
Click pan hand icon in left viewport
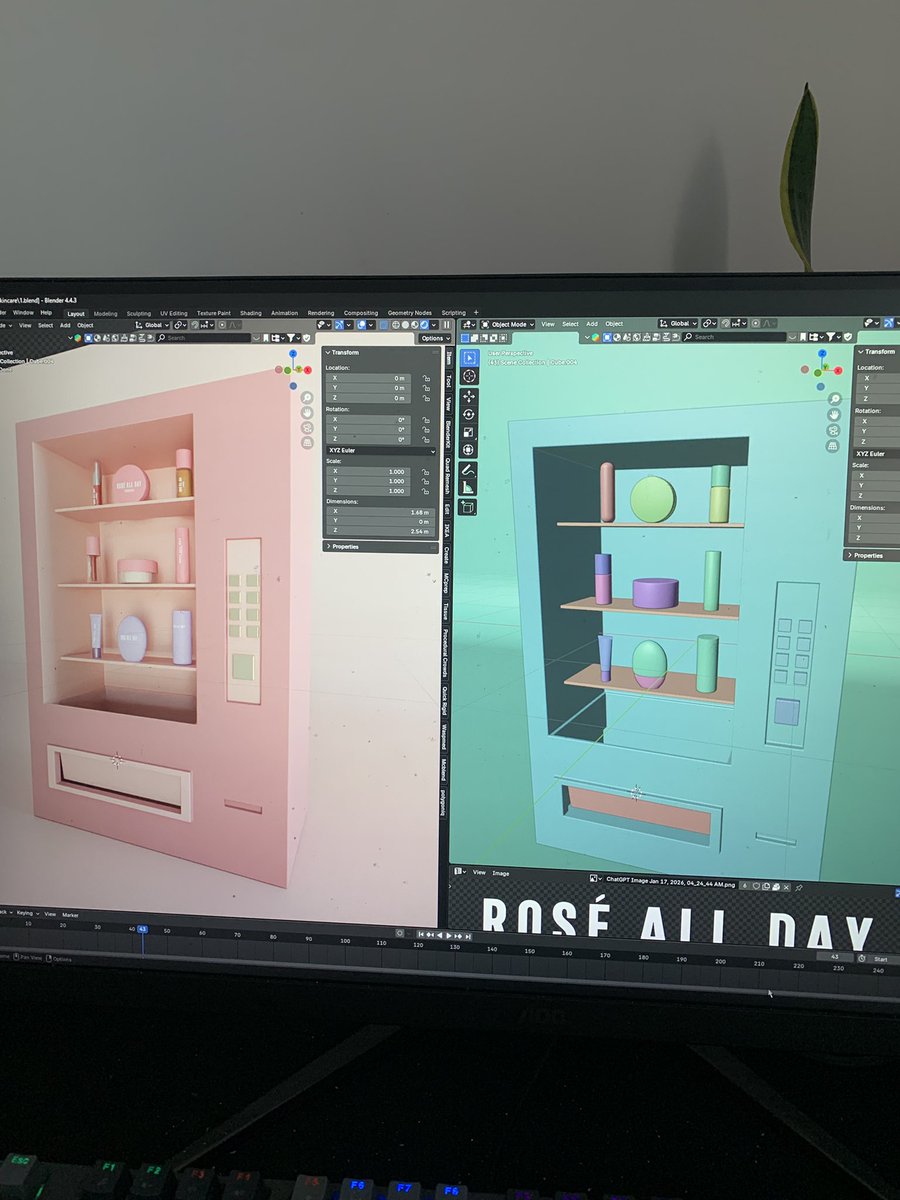(307, 413)
